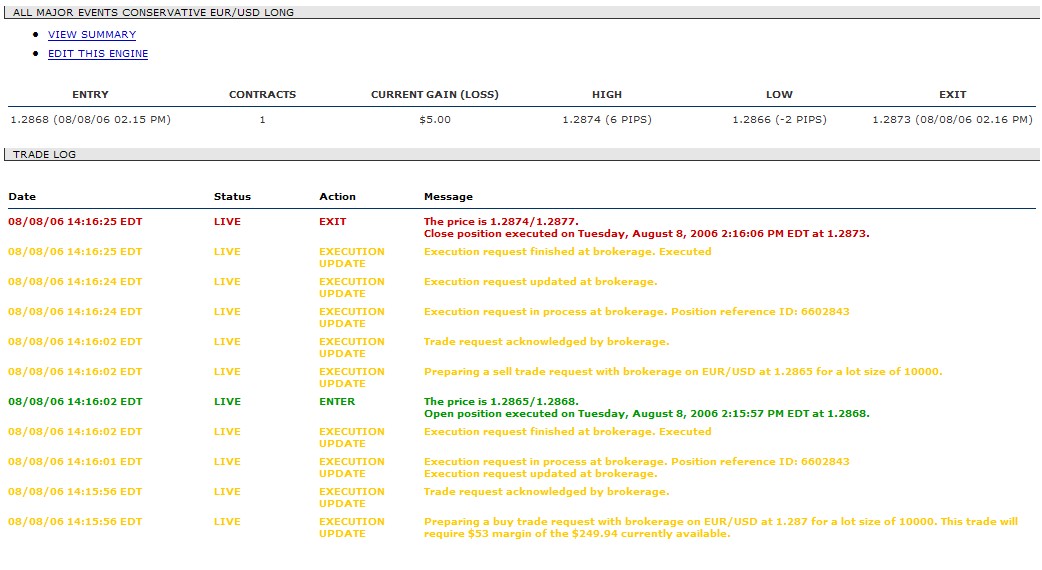Select the green open position executed message
This screenshot has width=1042, height=570.
coord(646,414)
